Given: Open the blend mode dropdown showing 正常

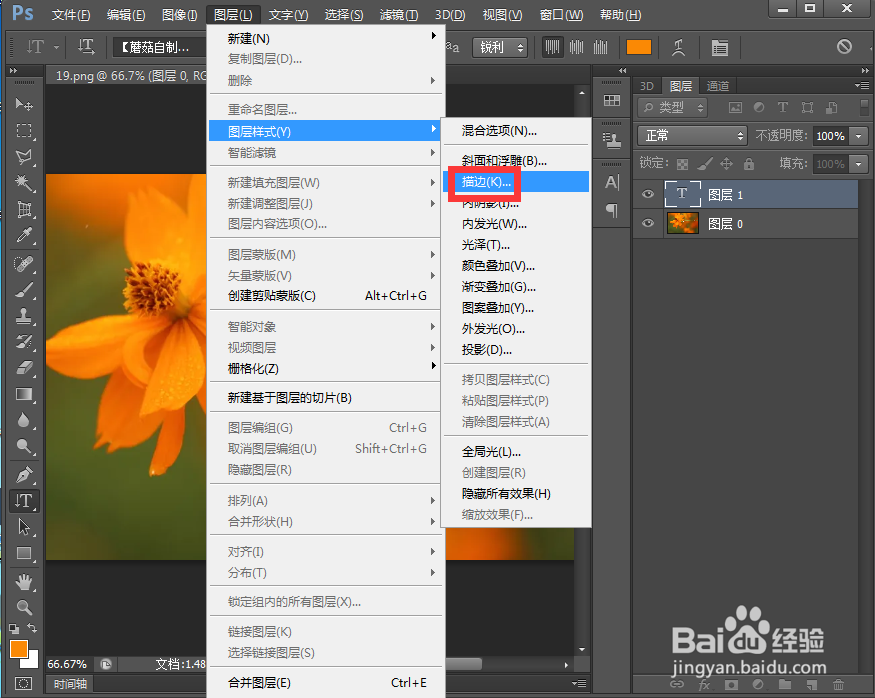Looking at the screenshot, I should [x=691, y=135].
